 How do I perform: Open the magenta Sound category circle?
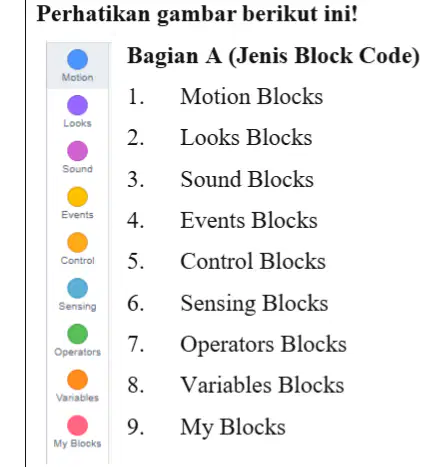coord(77,151)
